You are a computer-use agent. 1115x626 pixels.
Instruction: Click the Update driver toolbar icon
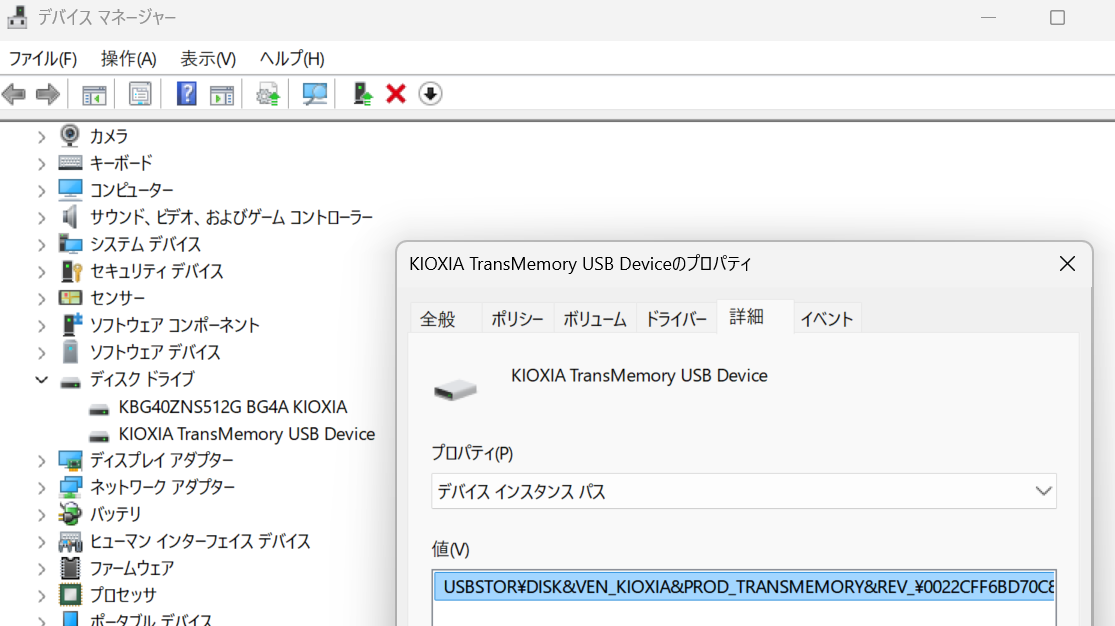268,94
